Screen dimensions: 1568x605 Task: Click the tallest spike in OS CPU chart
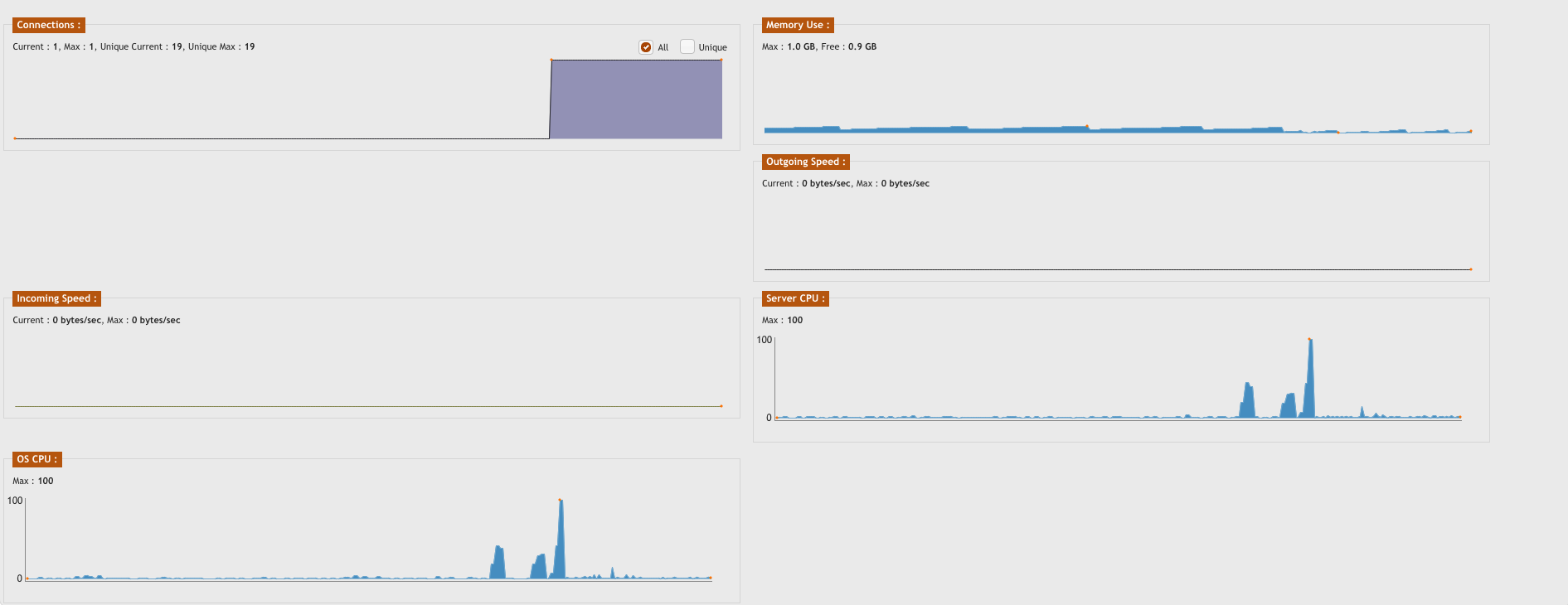pyautogui.click(x=561, y=539)
